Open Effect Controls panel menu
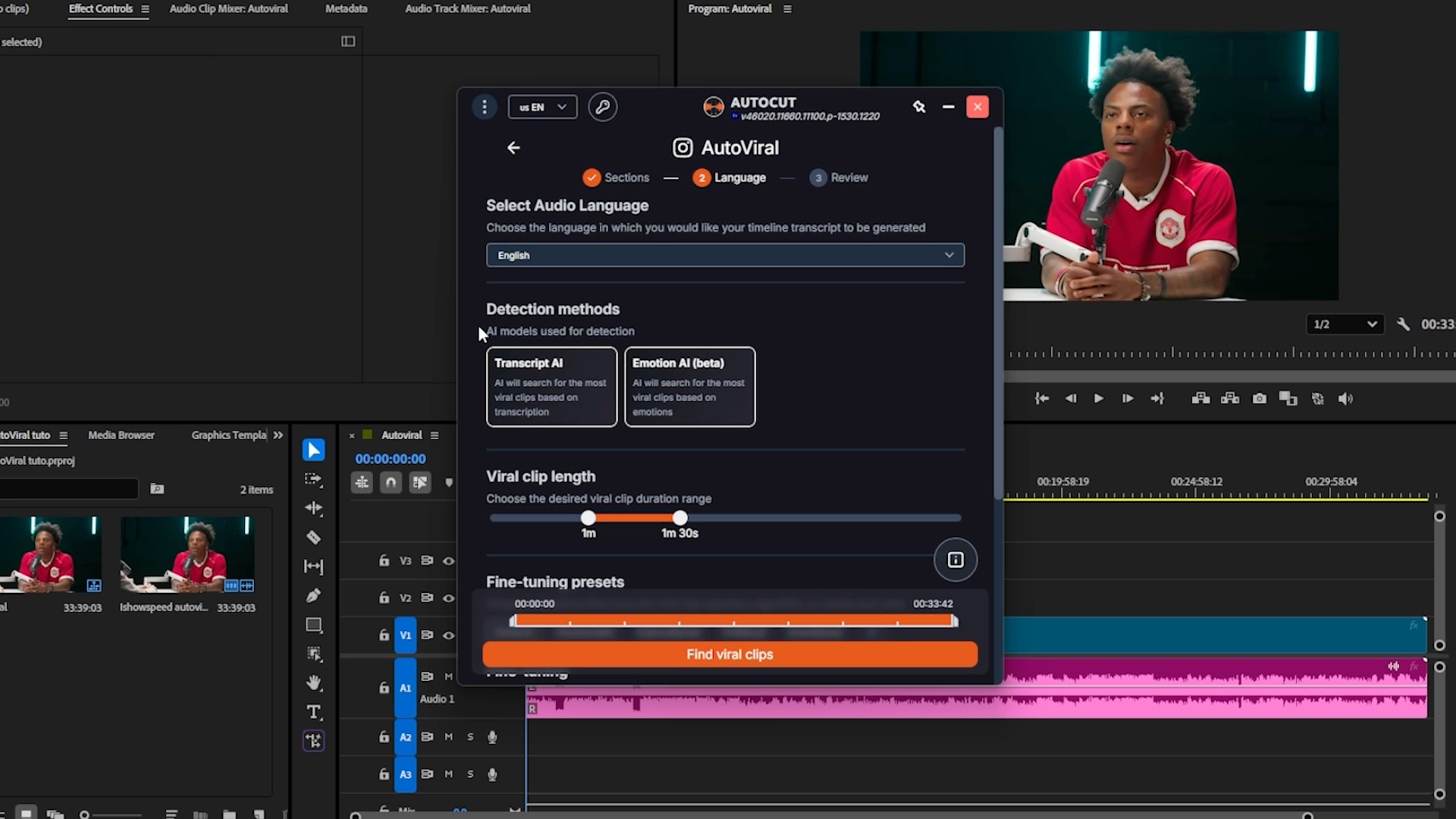Screen dimensions: 1456x819 (x=145, y=9)
